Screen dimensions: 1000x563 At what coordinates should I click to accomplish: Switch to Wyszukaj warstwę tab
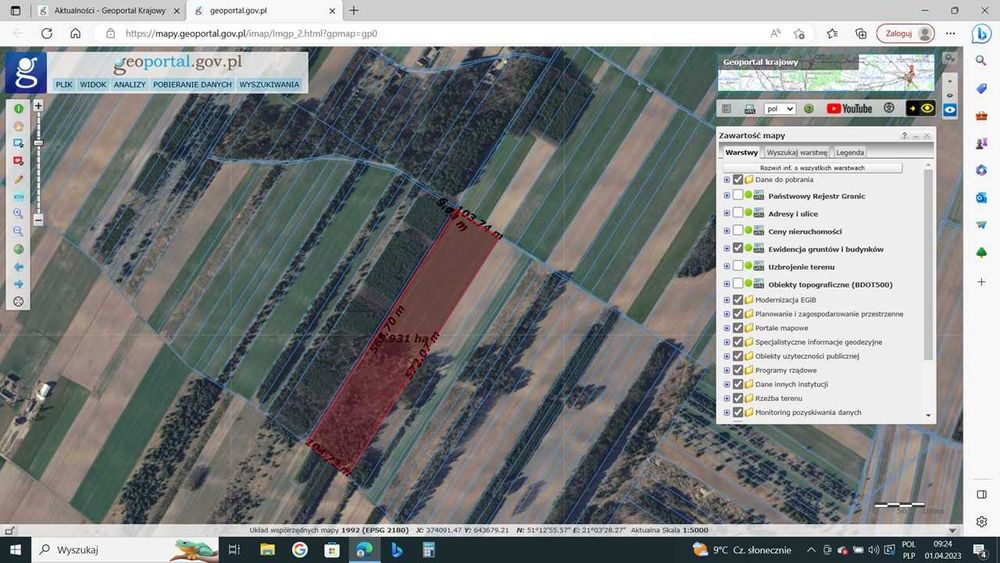click(x=797, y=152)
